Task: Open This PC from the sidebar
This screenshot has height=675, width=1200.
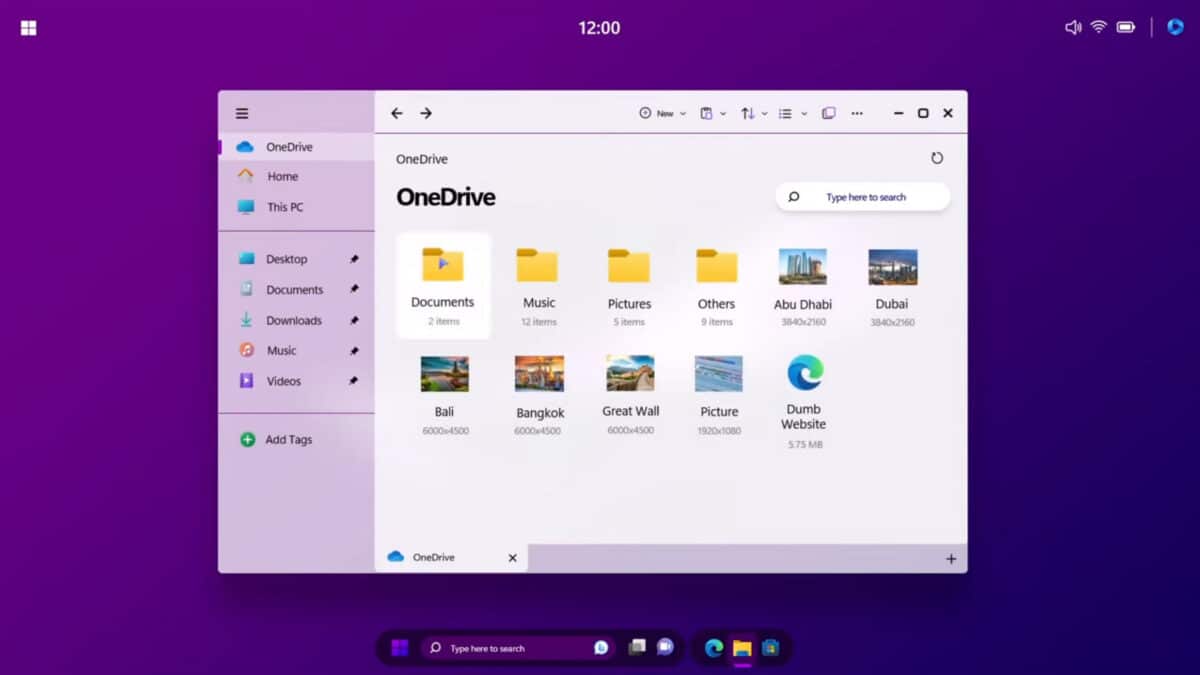Action: [283, 207]
